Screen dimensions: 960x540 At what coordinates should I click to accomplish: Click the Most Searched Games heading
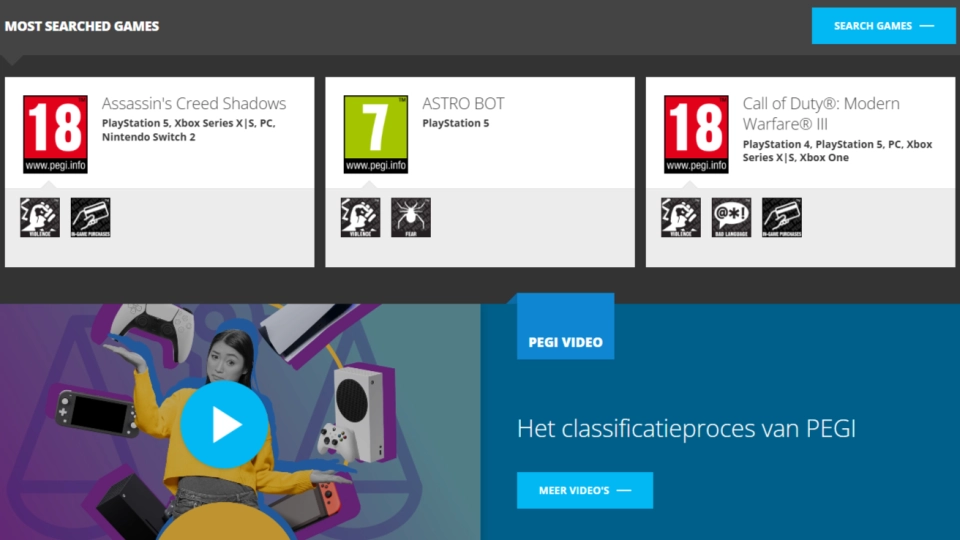click(x=82, y=26)
